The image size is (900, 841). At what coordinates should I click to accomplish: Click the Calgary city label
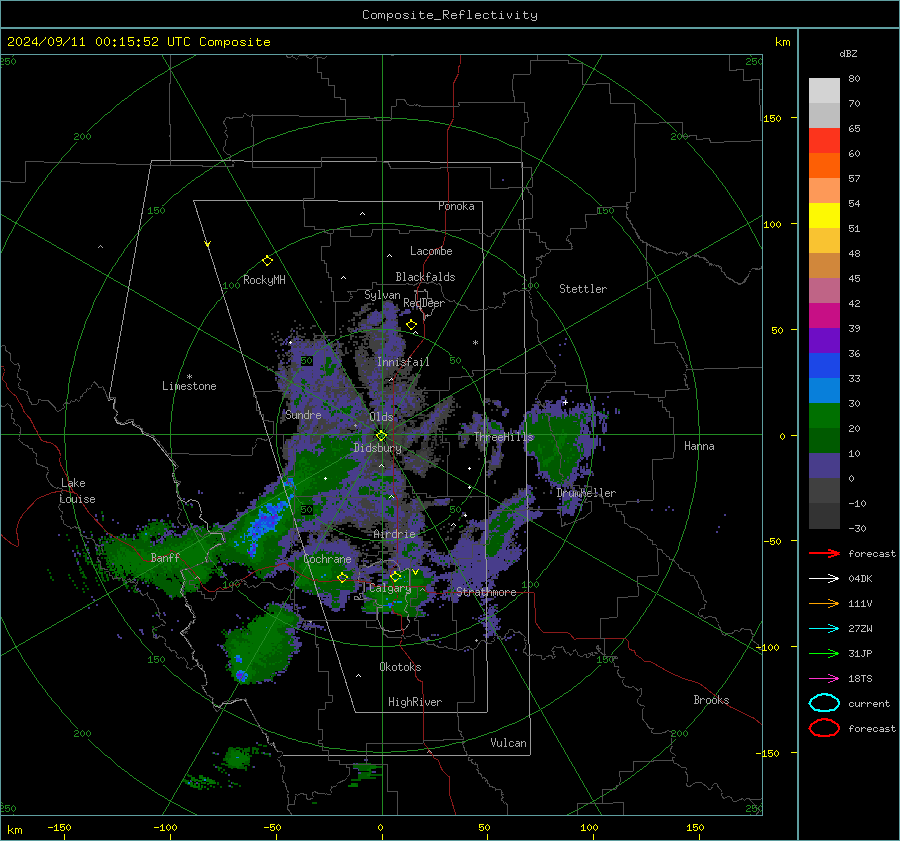(x=390, y=588)
